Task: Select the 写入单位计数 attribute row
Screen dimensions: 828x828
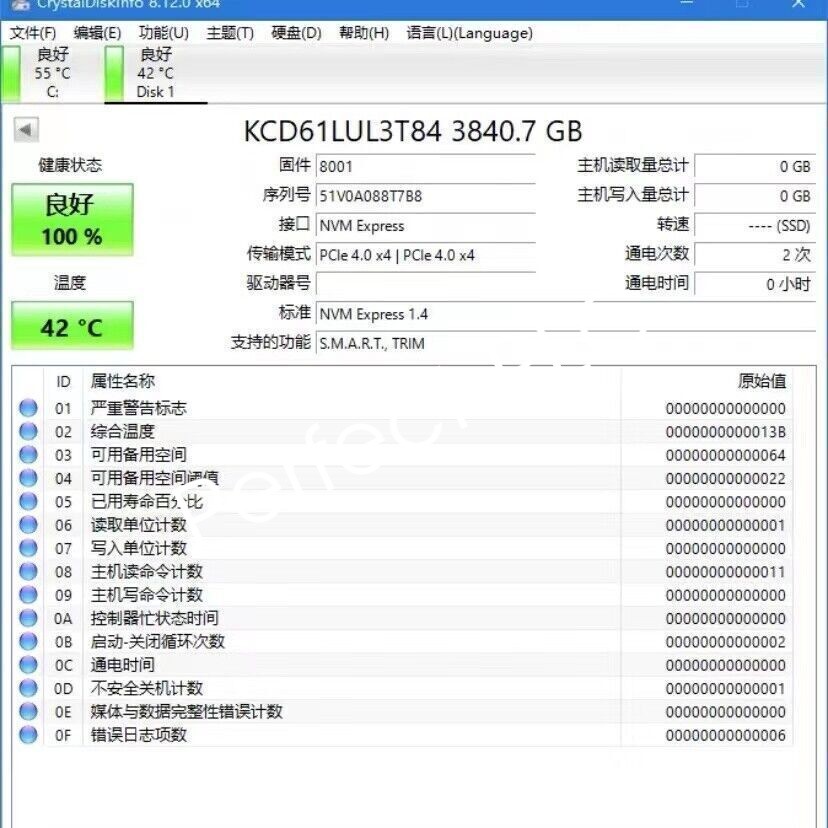Action: [x=402, y=548]
